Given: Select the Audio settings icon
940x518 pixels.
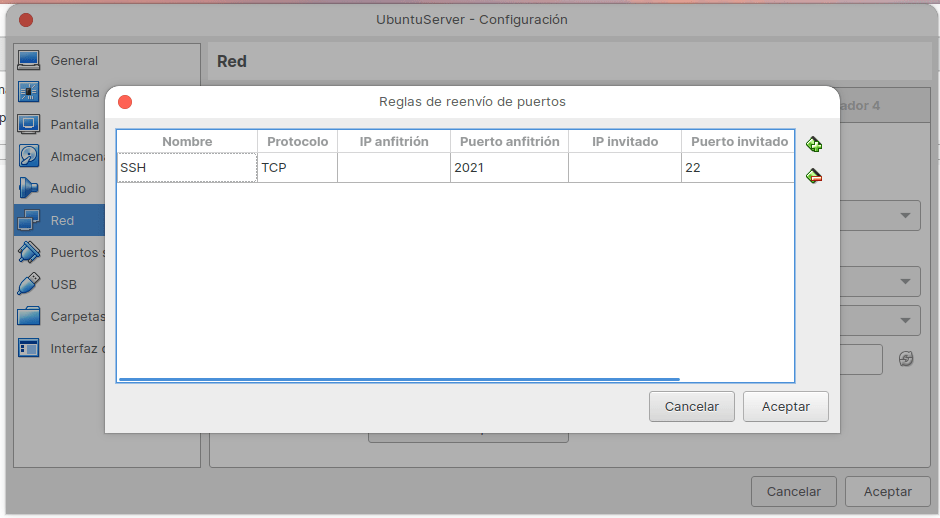Looking at the screenshot, I should point(28,189).
